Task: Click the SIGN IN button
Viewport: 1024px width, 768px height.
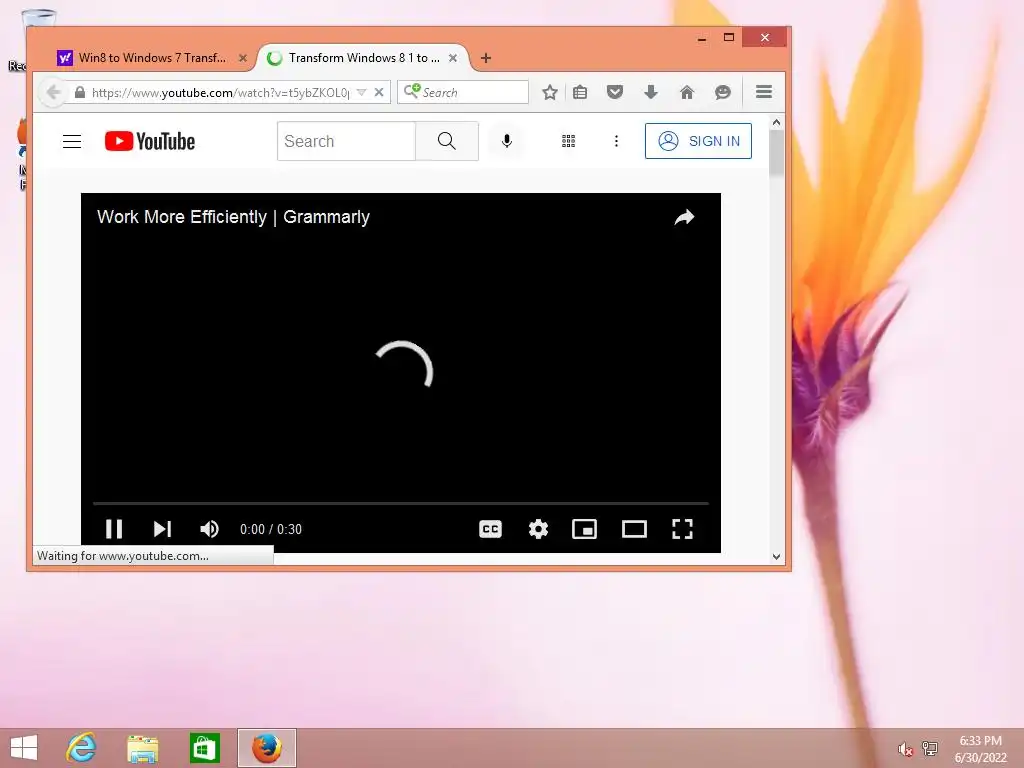Action: coord(698,141)
